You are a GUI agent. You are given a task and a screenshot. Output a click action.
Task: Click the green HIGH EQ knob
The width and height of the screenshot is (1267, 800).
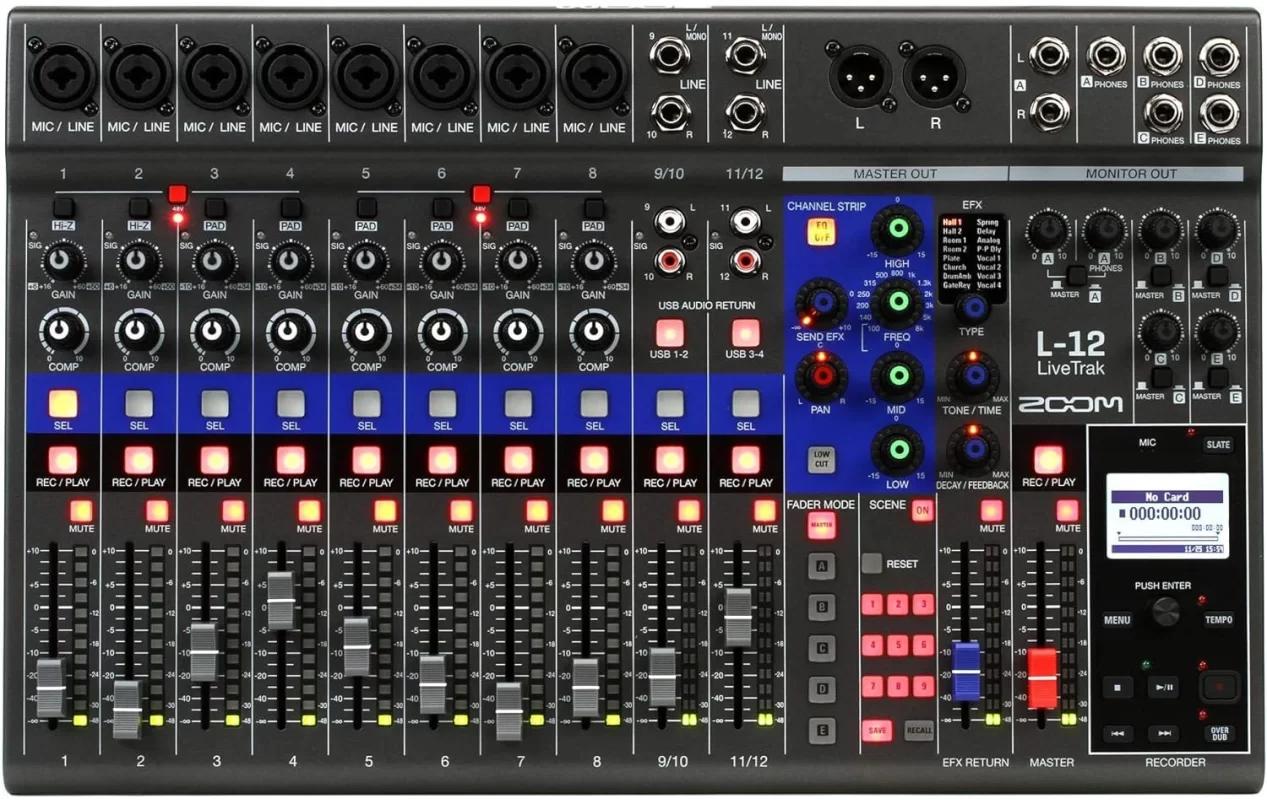coord(897,228)
